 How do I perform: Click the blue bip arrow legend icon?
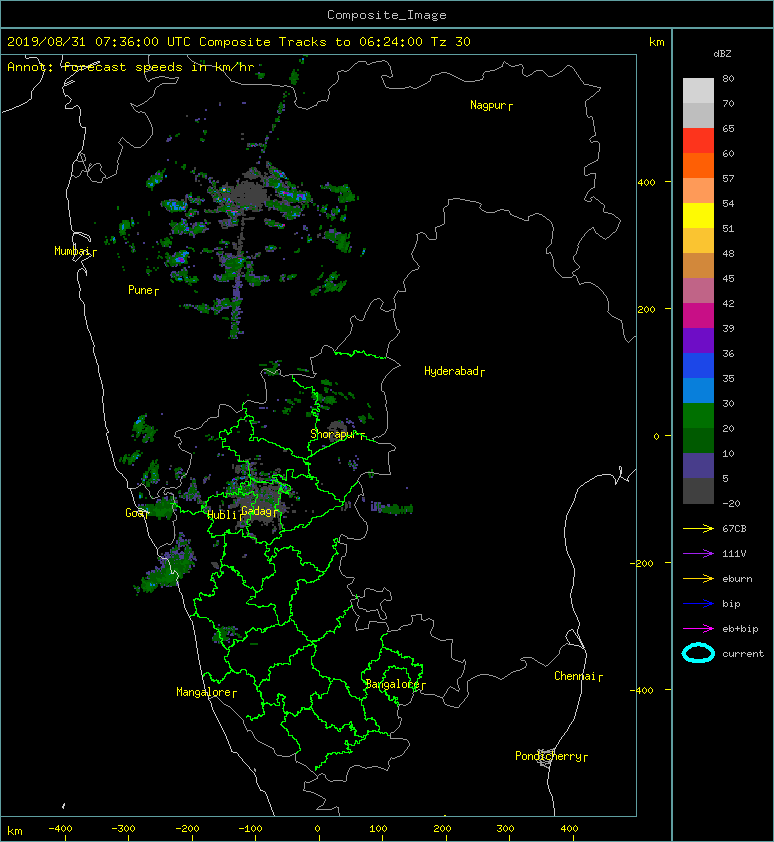698,604
